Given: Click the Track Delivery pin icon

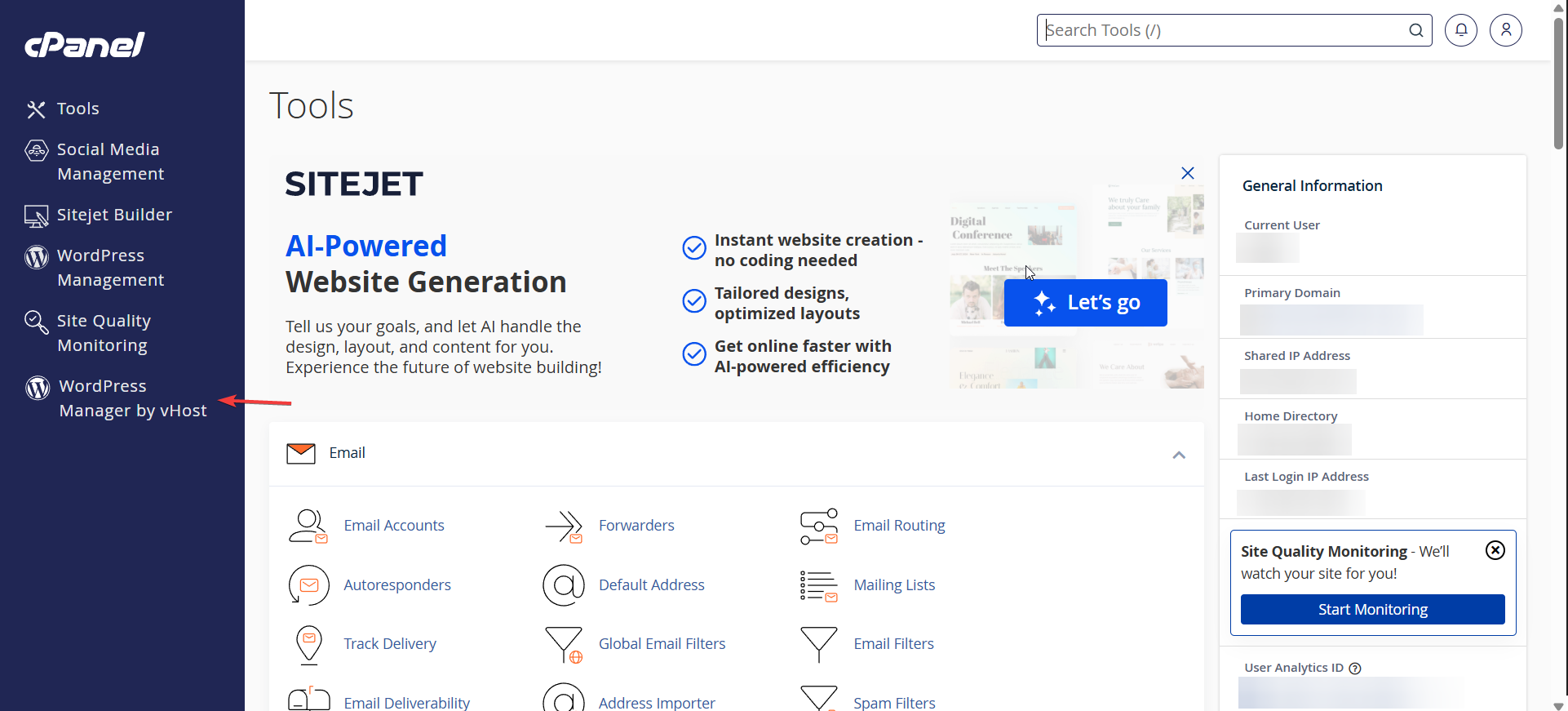Looking at the screenshot, I should pos(308,644).
